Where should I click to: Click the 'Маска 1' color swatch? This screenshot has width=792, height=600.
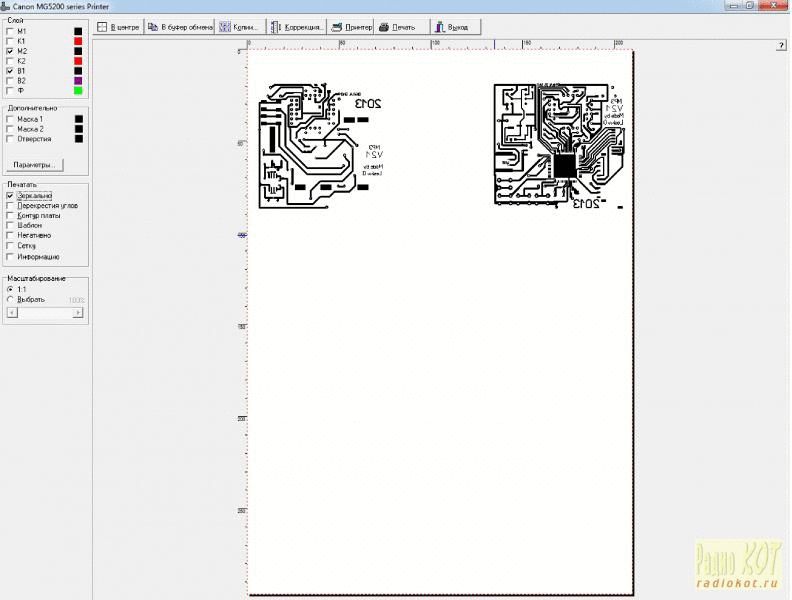(79, 119)
